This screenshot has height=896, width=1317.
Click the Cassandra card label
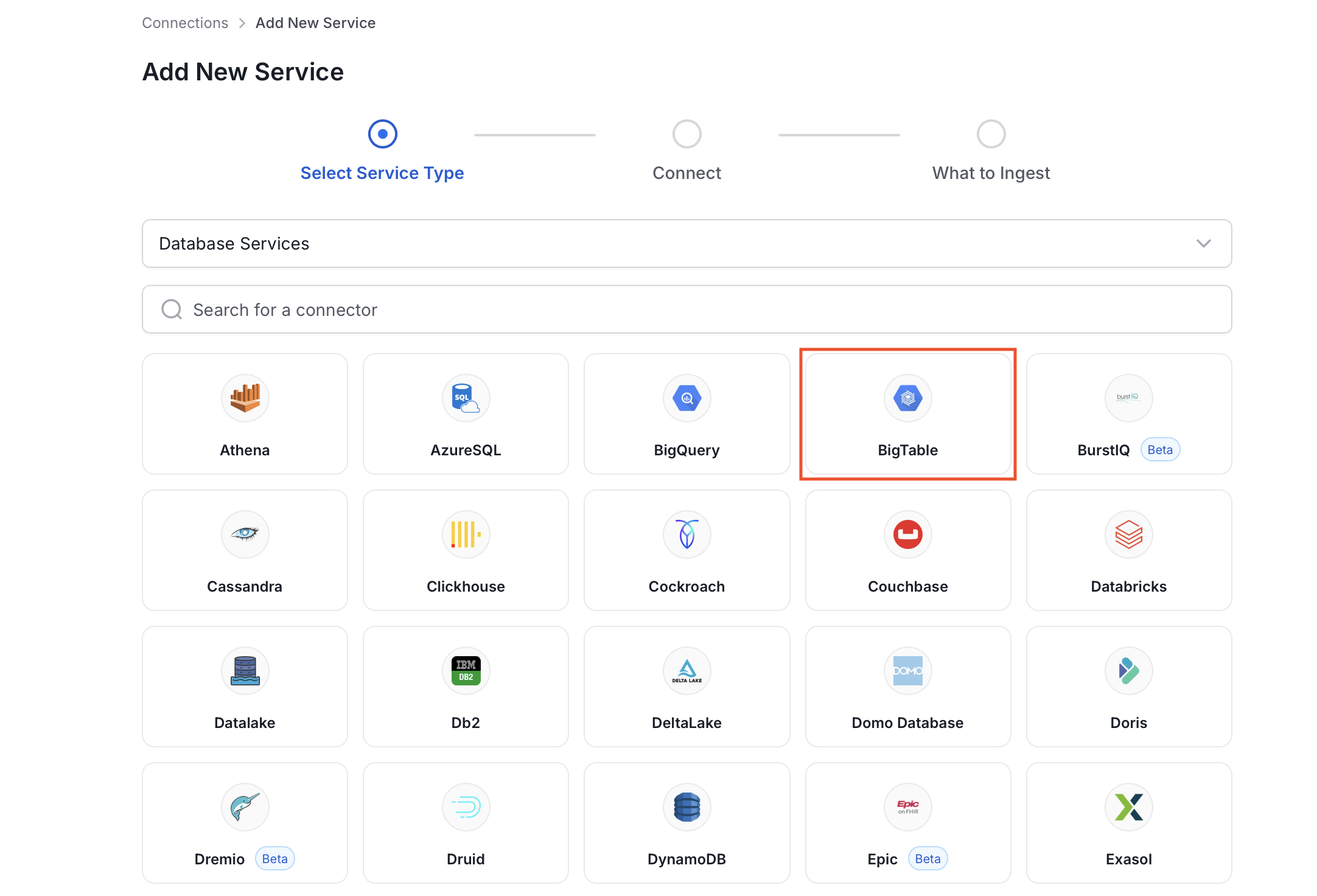click(x=245, y=587)
